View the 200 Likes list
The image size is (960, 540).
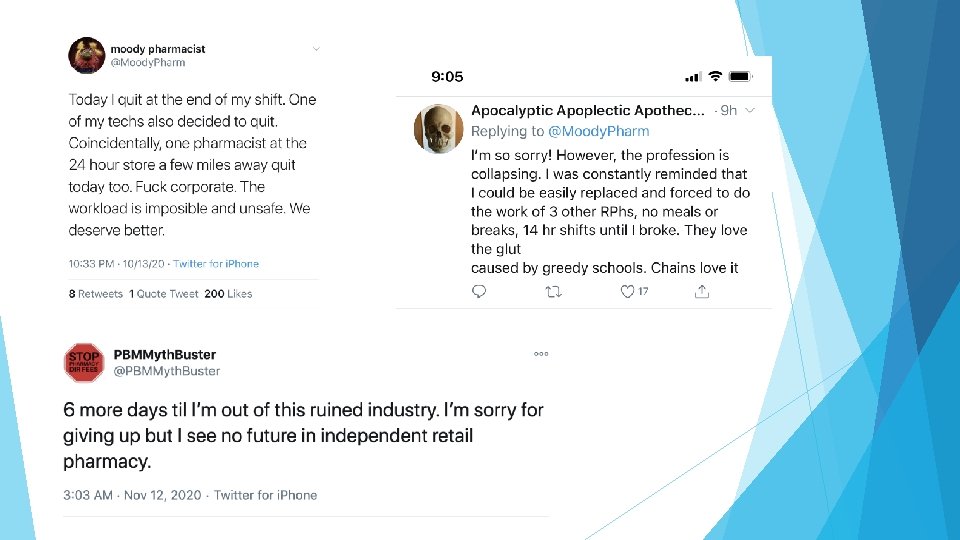click(228, 294)
